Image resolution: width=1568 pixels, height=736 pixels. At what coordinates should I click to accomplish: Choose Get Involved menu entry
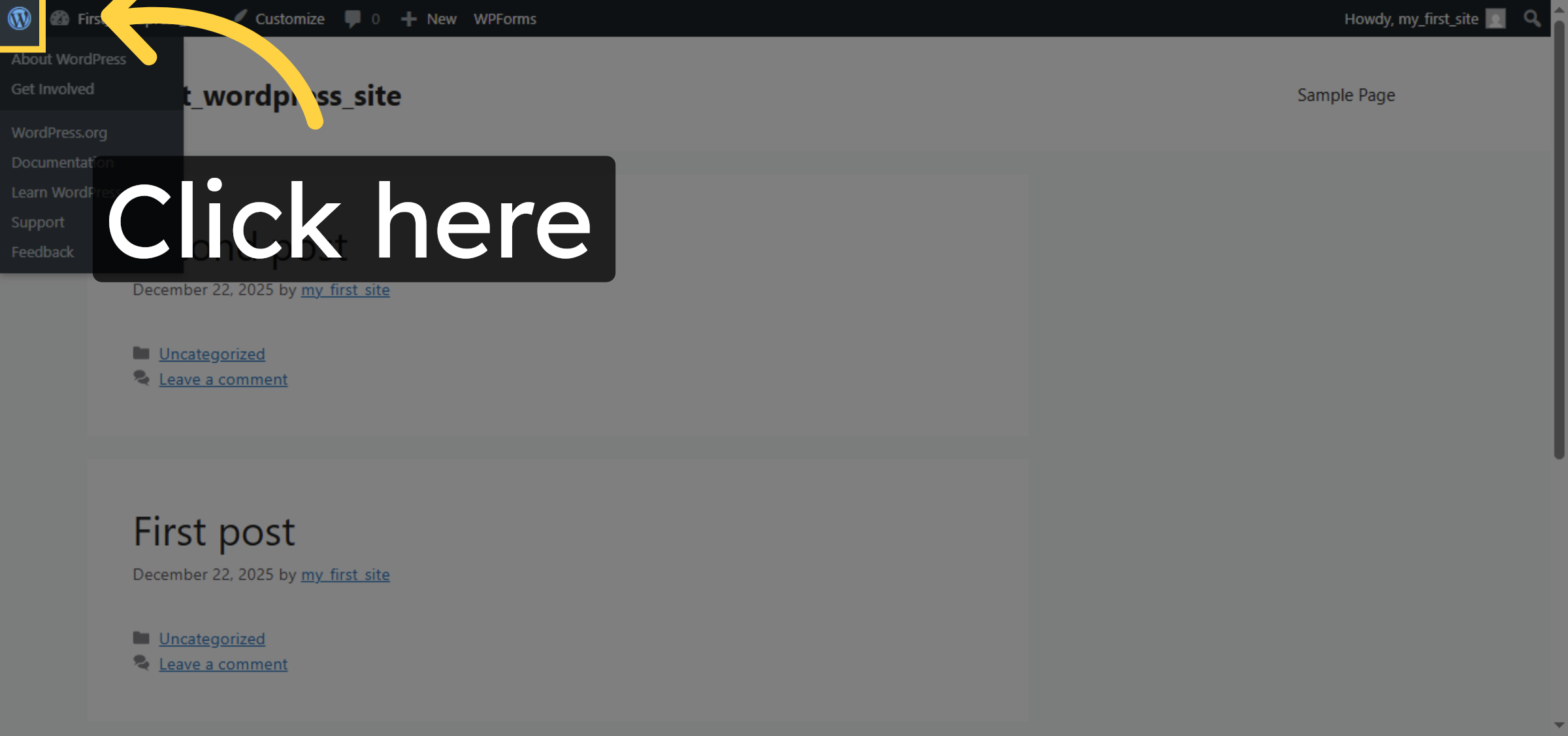(53, 88)
